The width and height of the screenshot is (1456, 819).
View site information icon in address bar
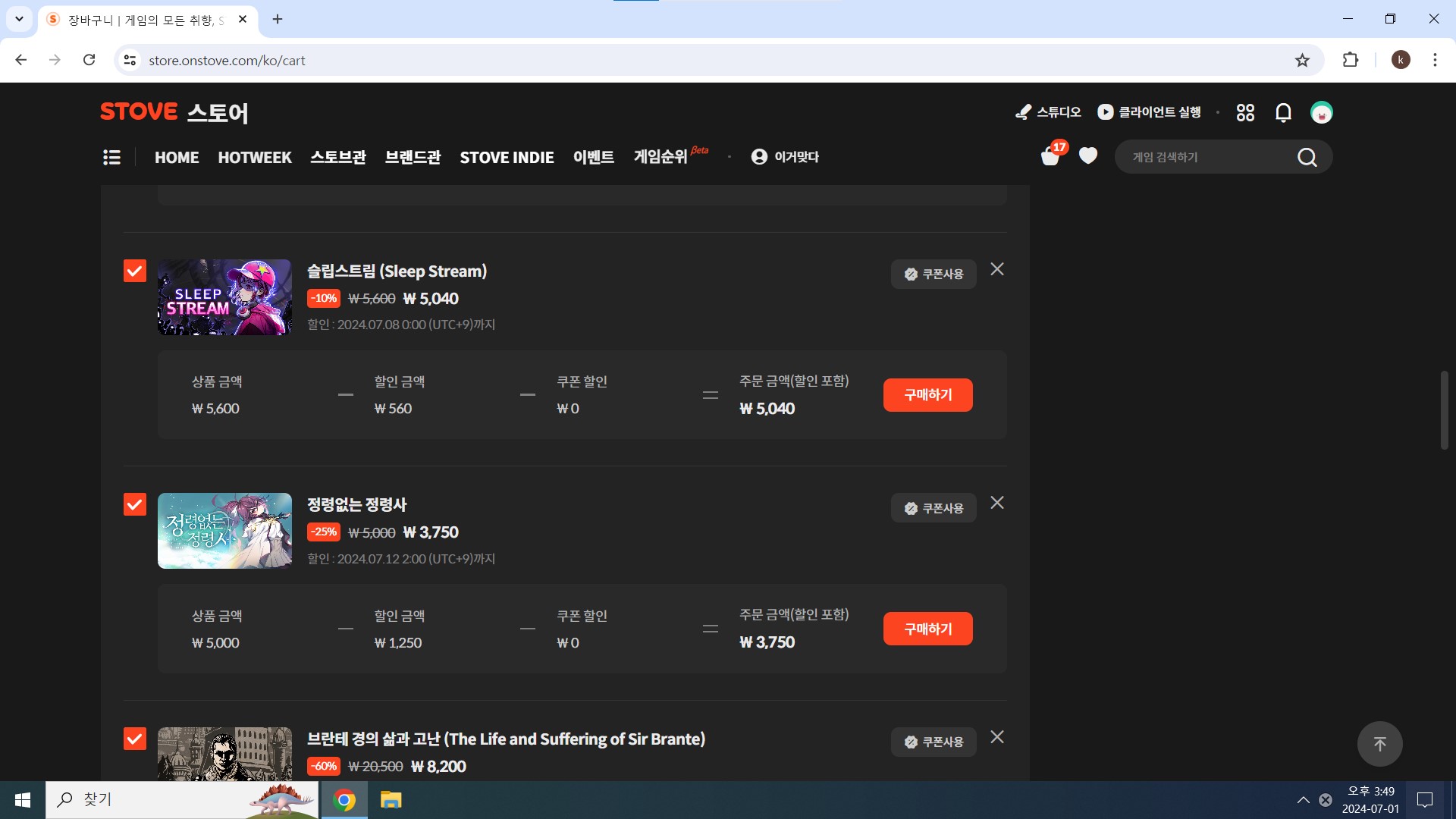click(130, 60)
